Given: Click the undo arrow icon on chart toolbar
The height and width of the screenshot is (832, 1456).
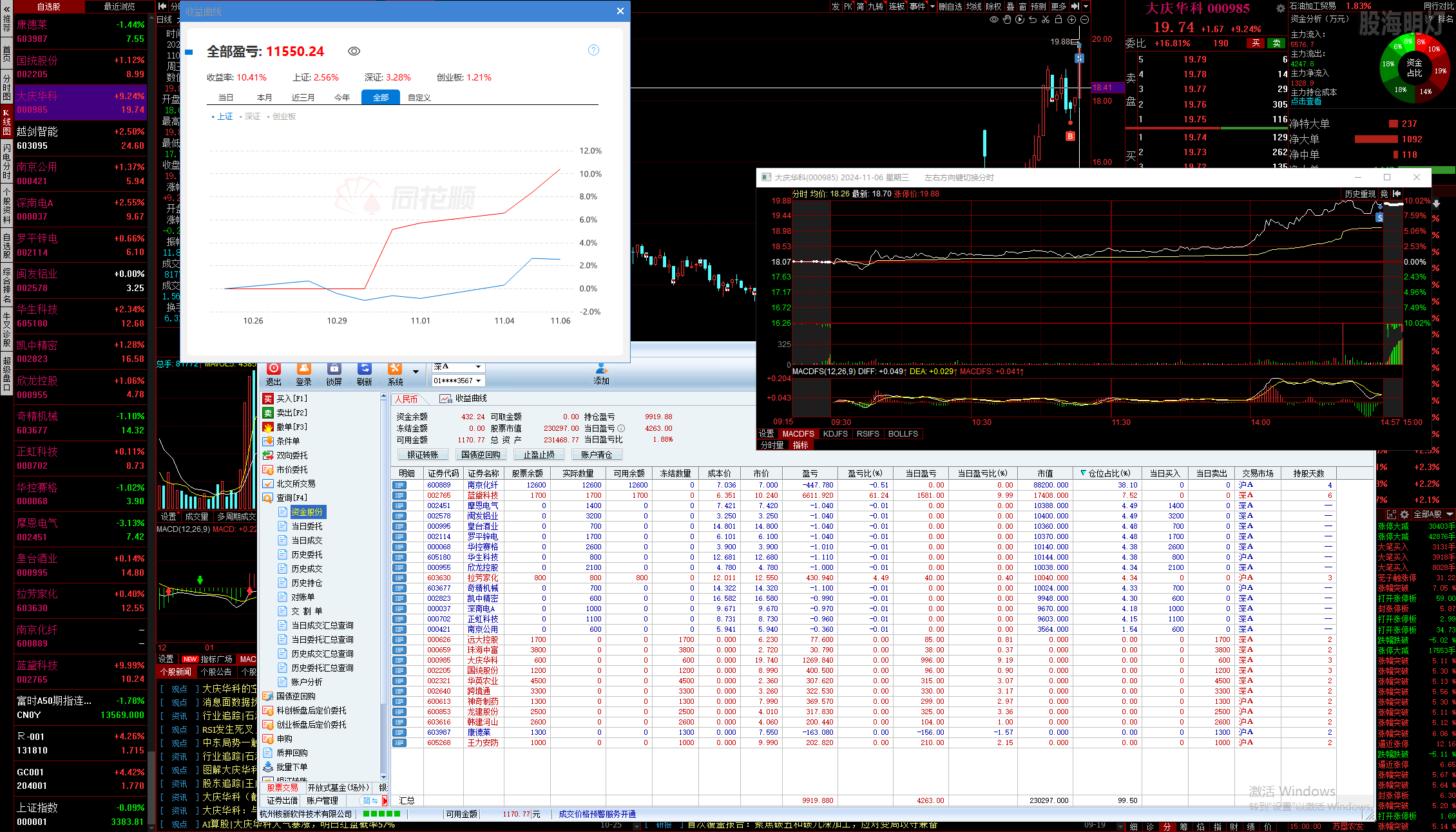Looking at the screenshot, I should [1033, 19].
